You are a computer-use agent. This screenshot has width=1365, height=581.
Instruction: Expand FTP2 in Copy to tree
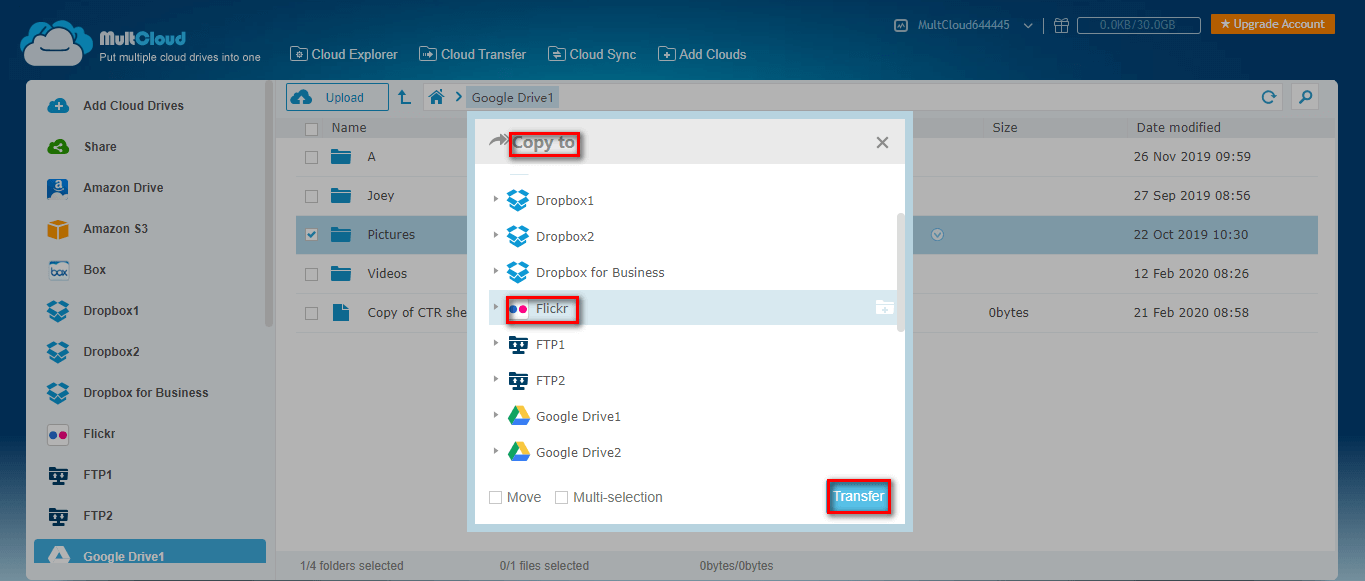(496, 380)
